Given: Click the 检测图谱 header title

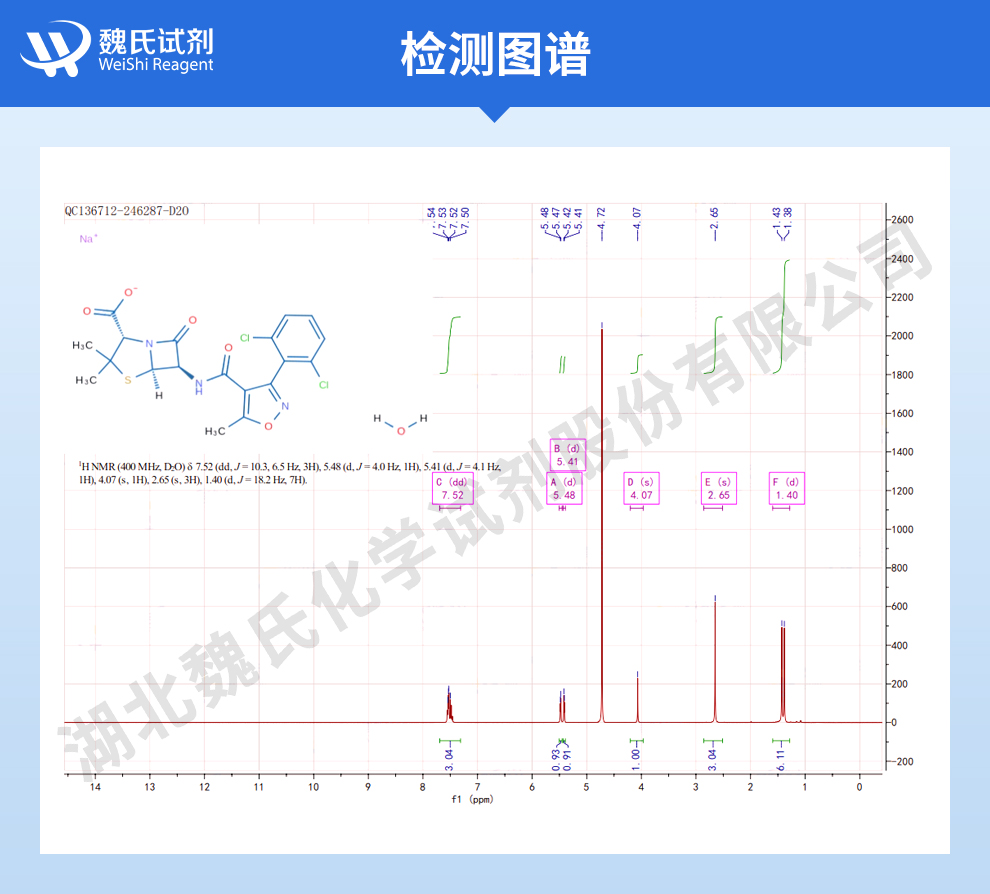Looking at the screenshot, I should pos(495,54).
